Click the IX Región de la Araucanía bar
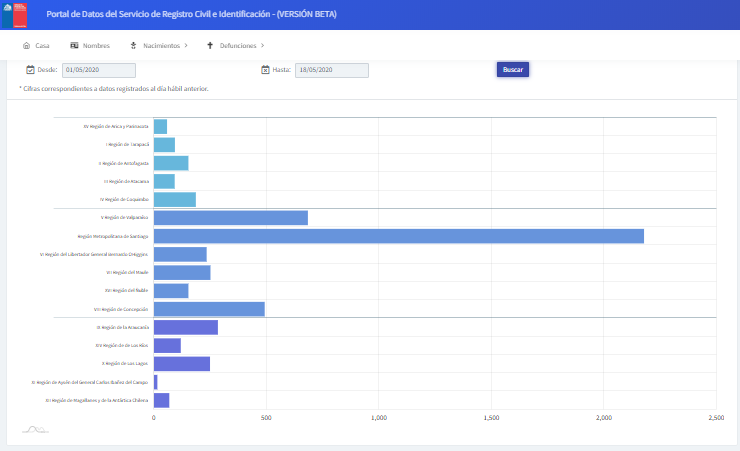740x451 pixels. [x=185, y=327]
